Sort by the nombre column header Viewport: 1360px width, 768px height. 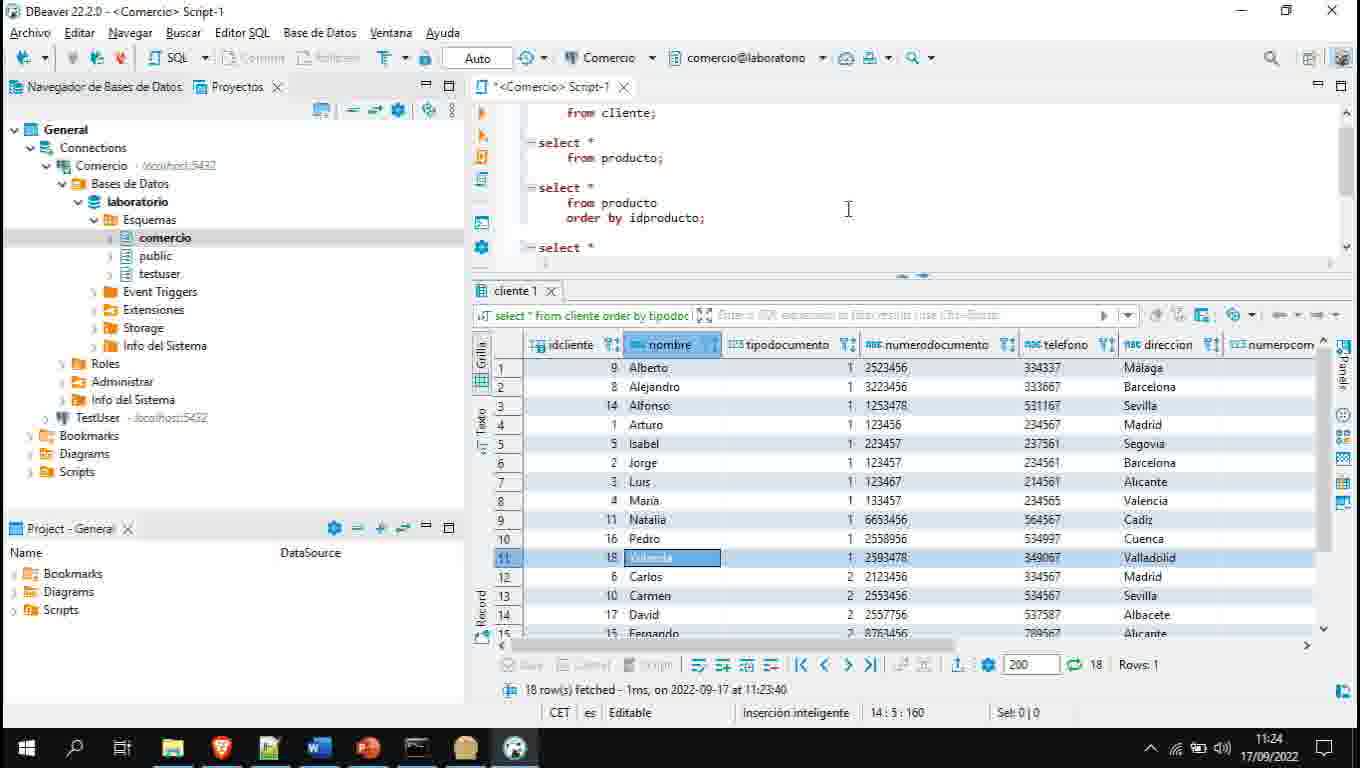[669, 345]
